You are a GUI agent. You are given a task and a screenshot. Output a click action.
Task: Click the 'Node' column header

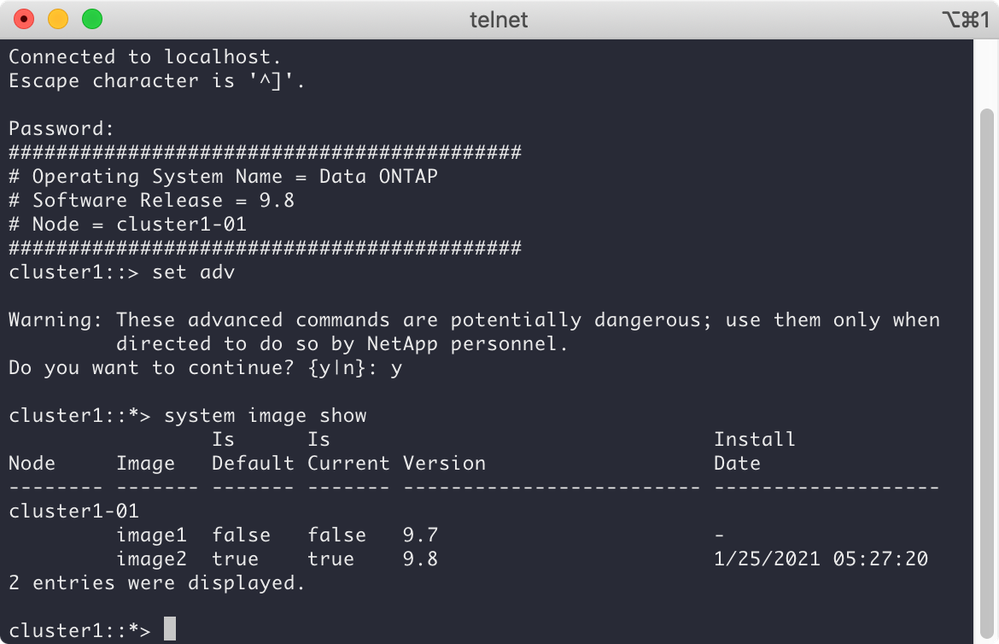32,463
